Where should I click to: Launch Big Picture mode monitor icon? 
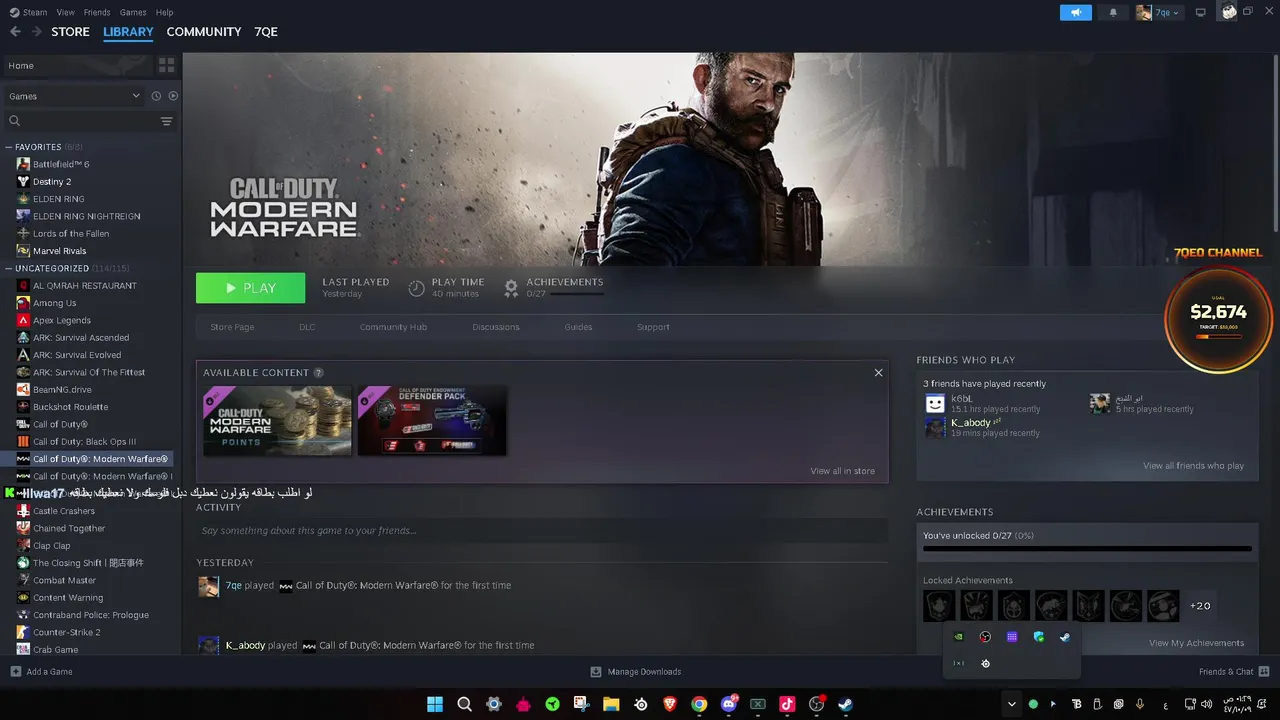[1201, 12]
